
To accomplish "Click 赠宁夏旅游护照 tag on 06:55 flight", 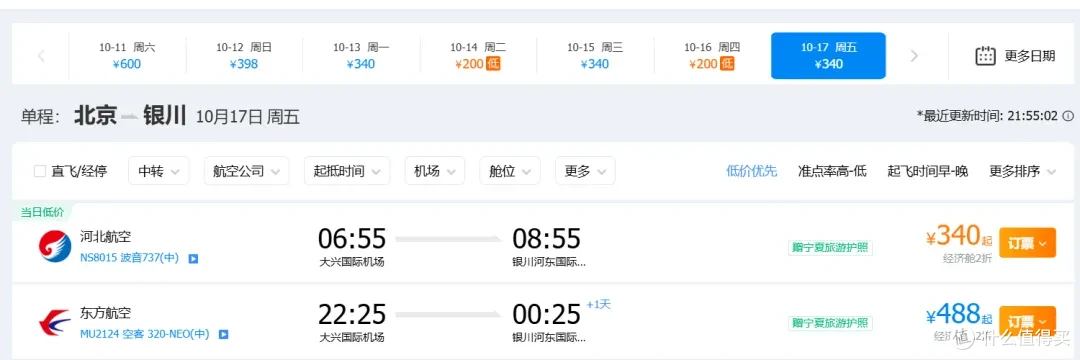I will click(x=831, y=248).
